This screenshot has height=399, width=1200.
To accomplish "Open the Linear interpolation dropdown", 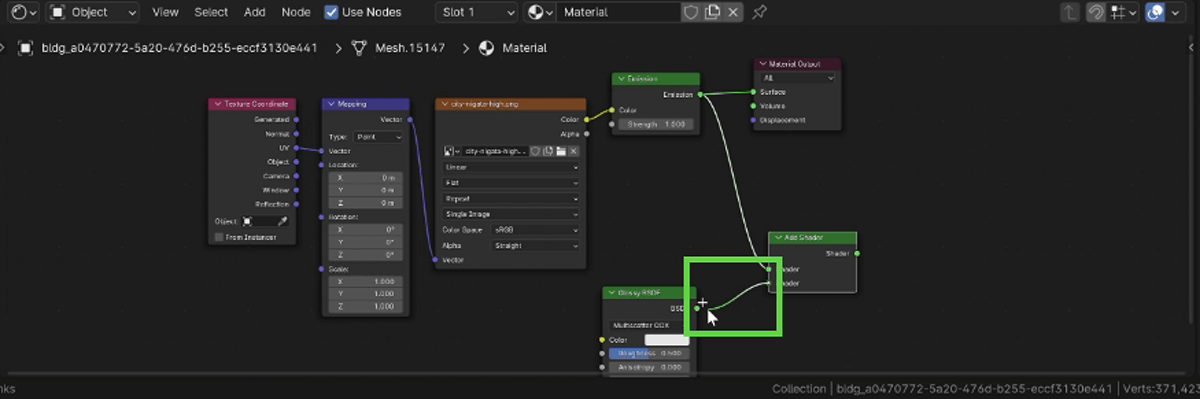I will pos(511,167).
